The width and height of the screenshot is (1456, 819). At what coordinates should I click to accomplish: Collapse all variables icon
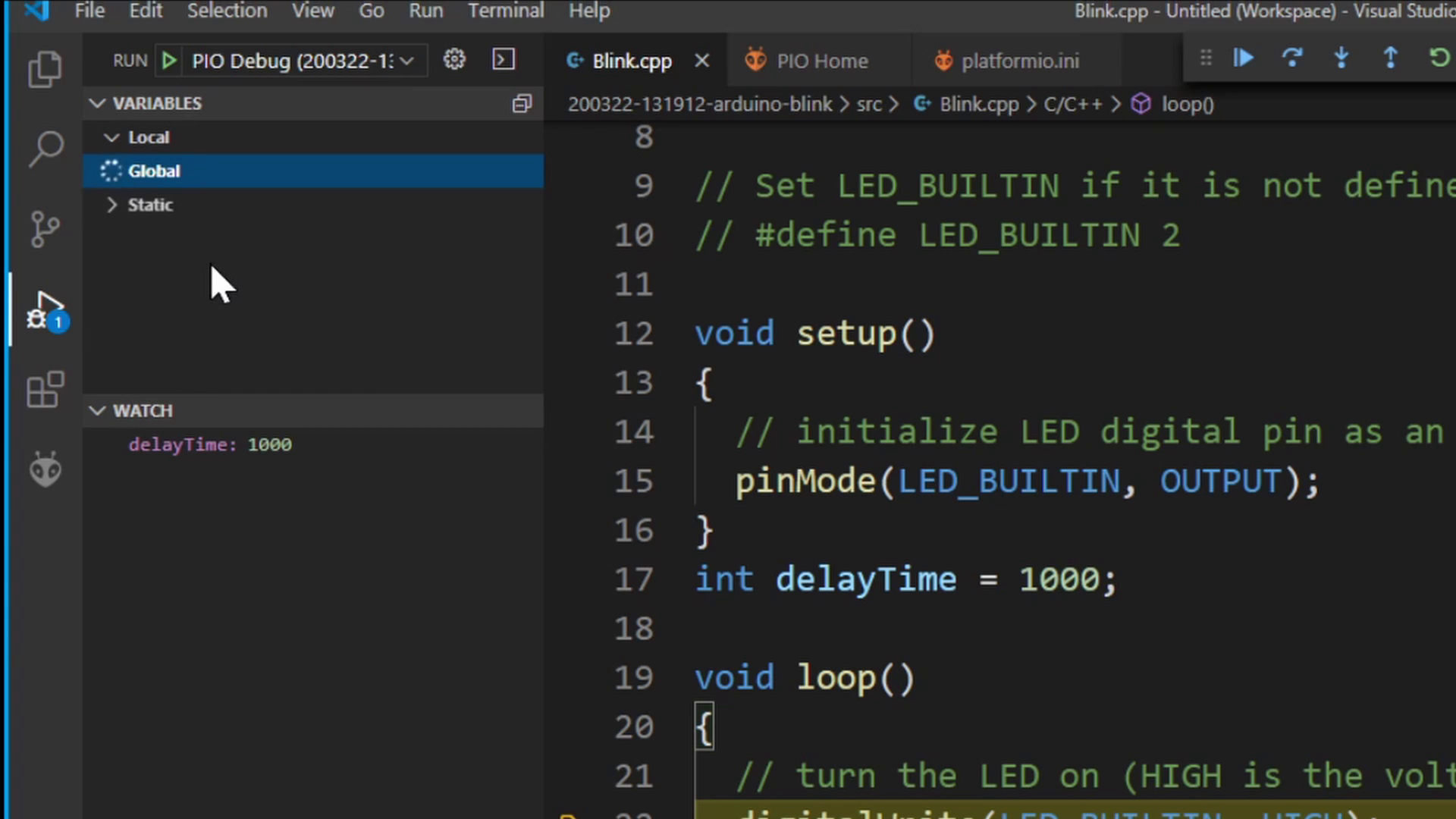point(522,103)
